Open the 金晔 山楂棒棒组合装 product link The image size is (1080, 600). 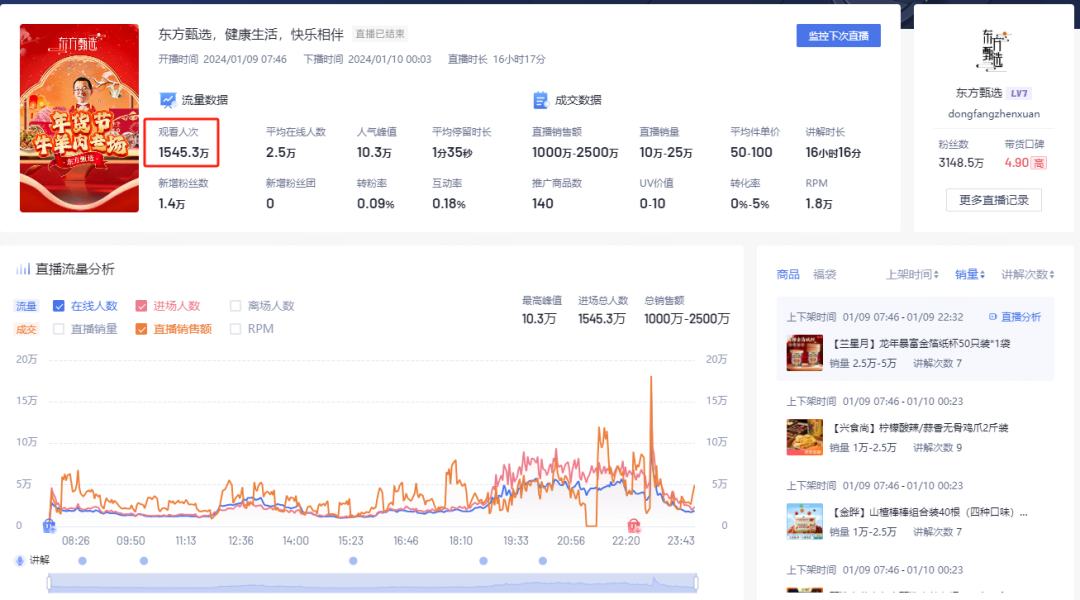(930, 513)
